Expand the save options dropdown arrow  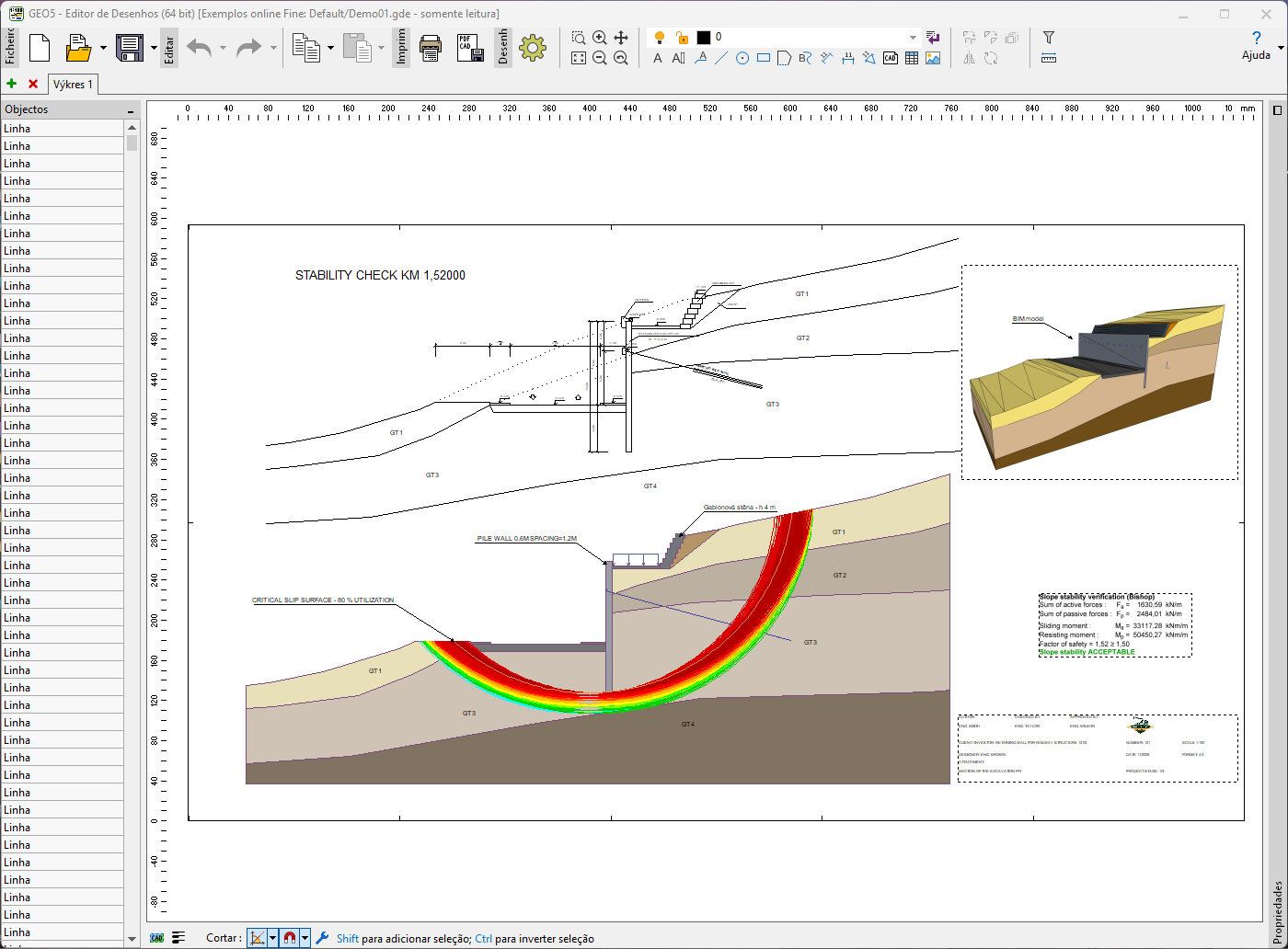[153, 48]
